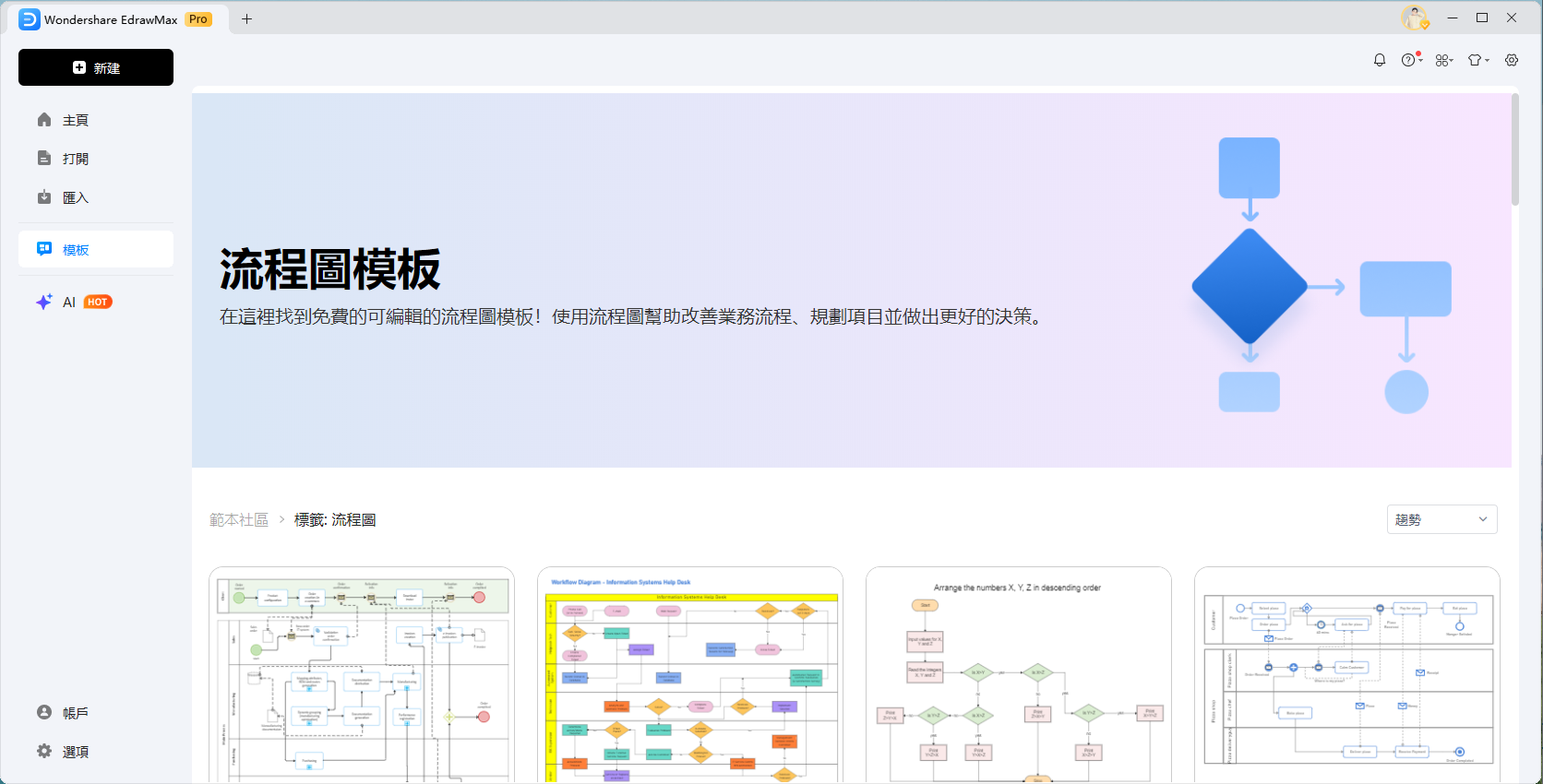Click the blue templates icon
Image resolution: width=1543 pixels, height=784 pixels.
coord(44,249)
